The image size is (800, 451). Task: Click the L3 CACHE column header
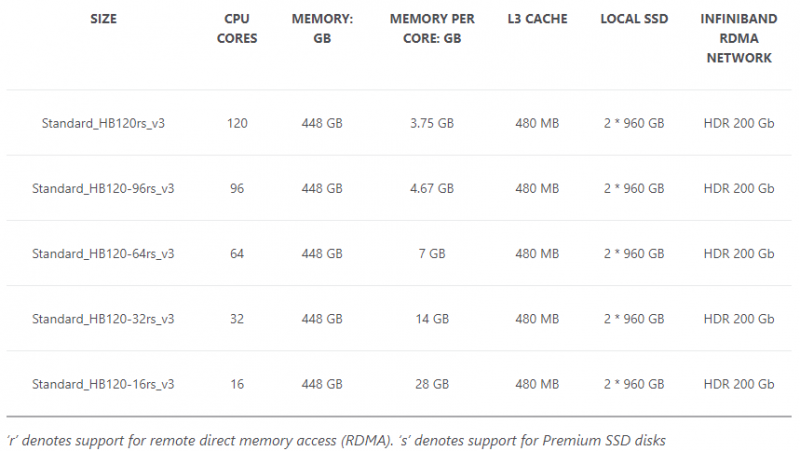[x=537, y=19]
